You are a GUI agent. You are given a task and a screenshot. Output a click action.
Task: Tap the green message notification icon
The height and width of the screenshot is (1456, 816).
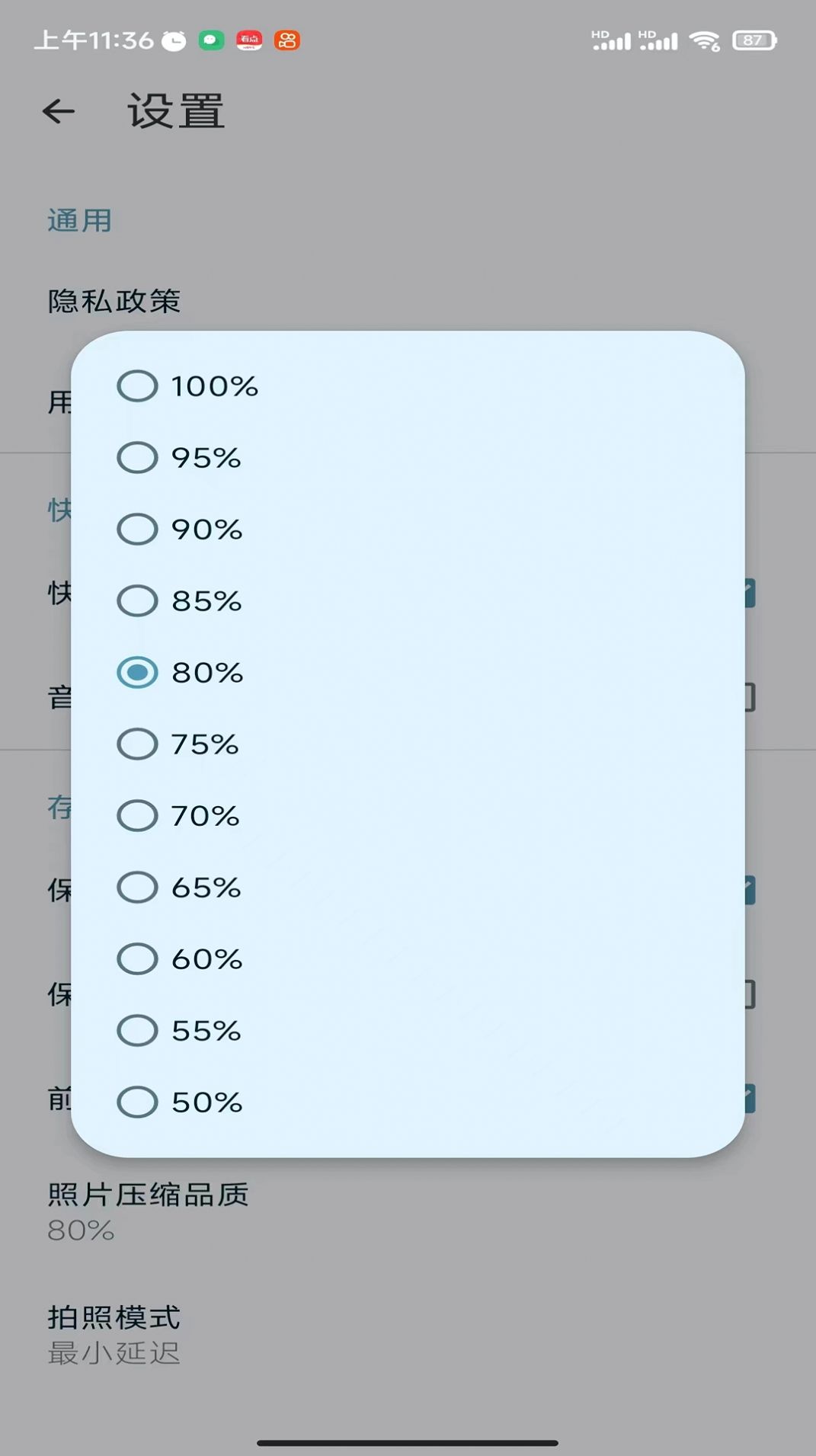tap(211, 40)
